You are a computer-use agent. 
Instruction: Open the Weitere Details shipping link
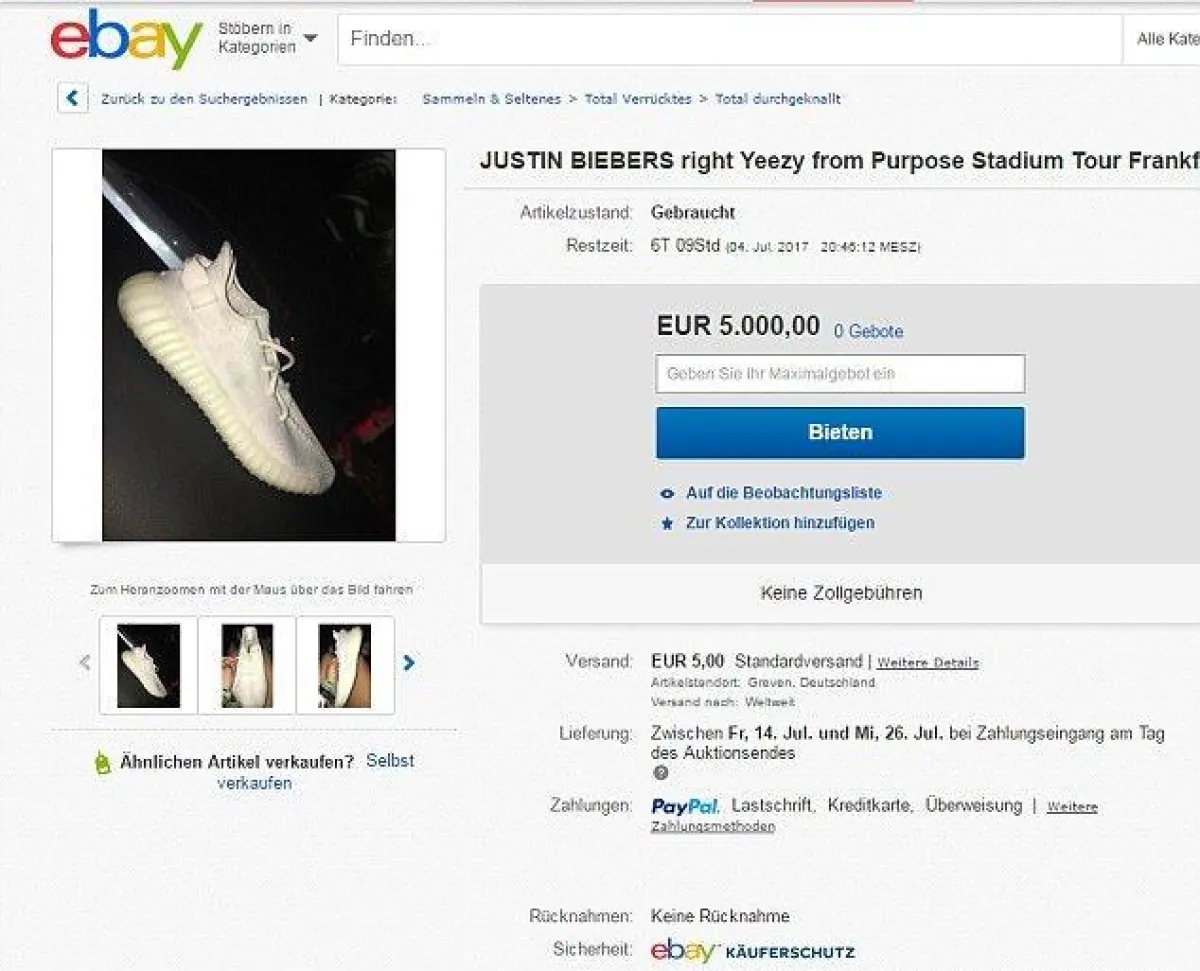[x=928, y=663]
